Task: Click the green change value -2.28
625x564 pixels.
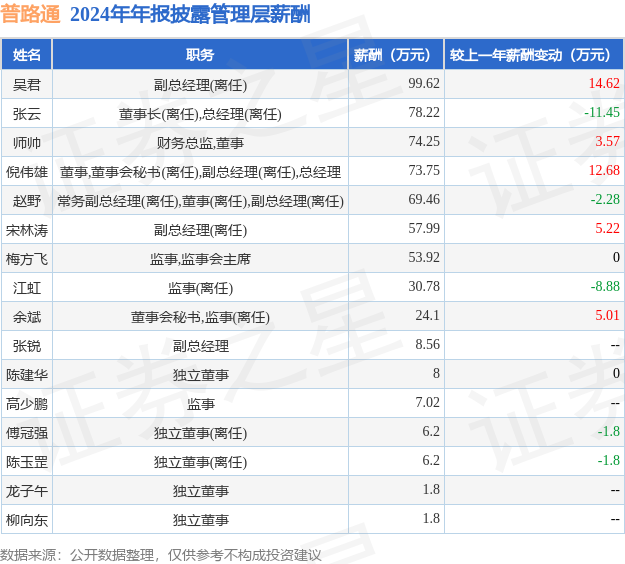Action: pos(605,199)
